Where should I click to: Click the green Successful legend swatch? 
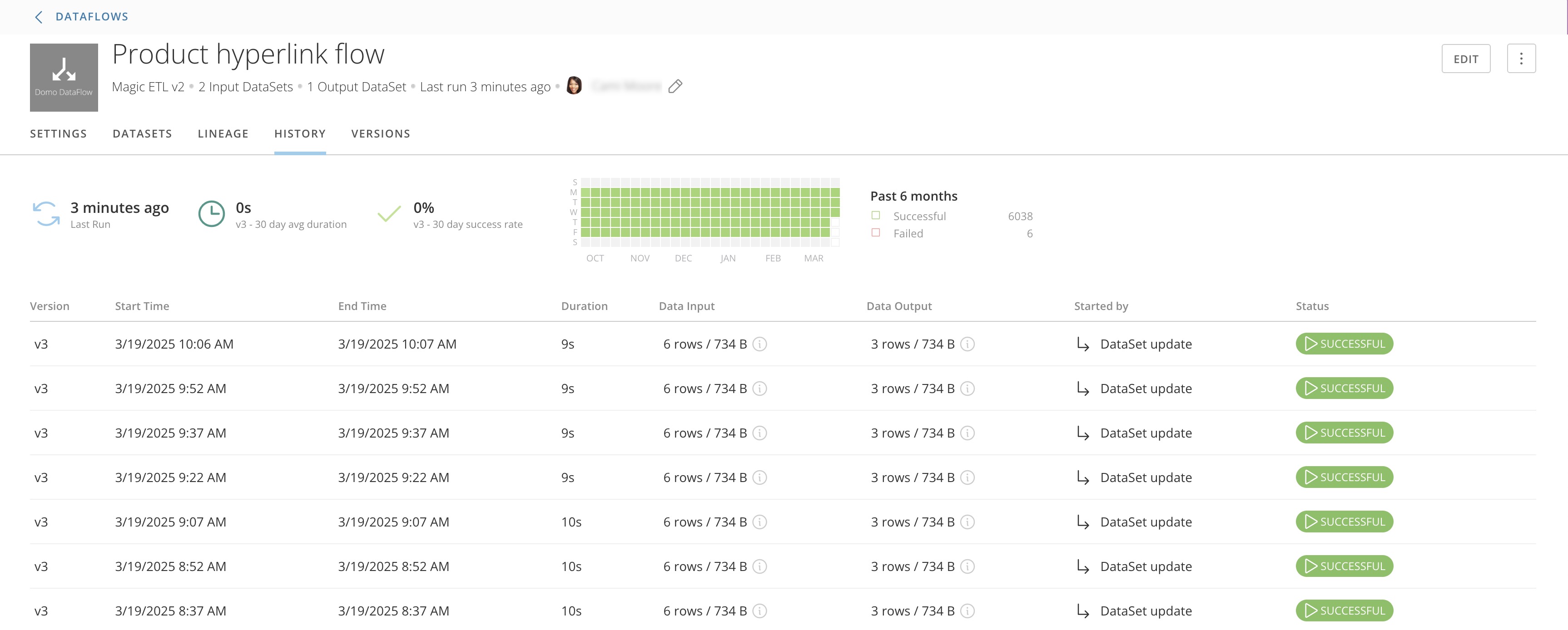pos(876,215)
